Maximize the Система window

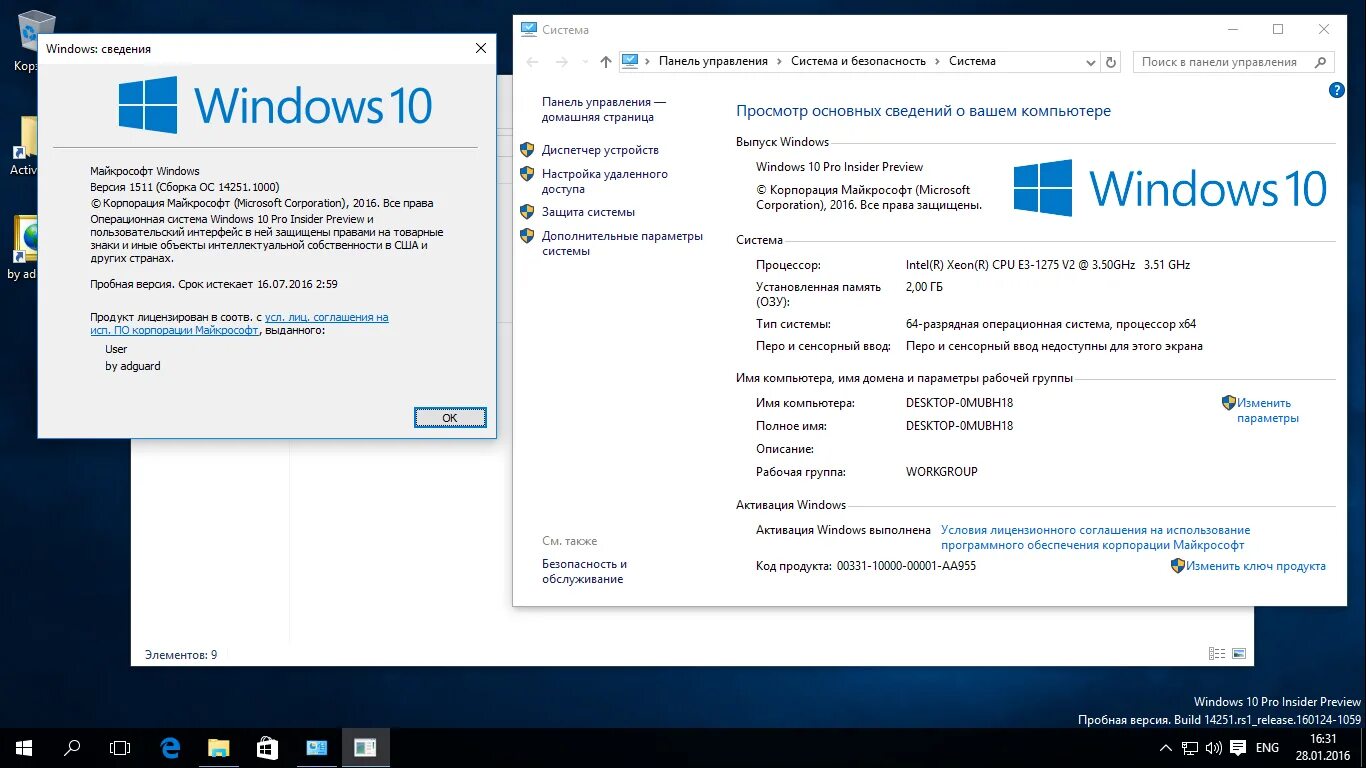click(x=1278, y=29)
